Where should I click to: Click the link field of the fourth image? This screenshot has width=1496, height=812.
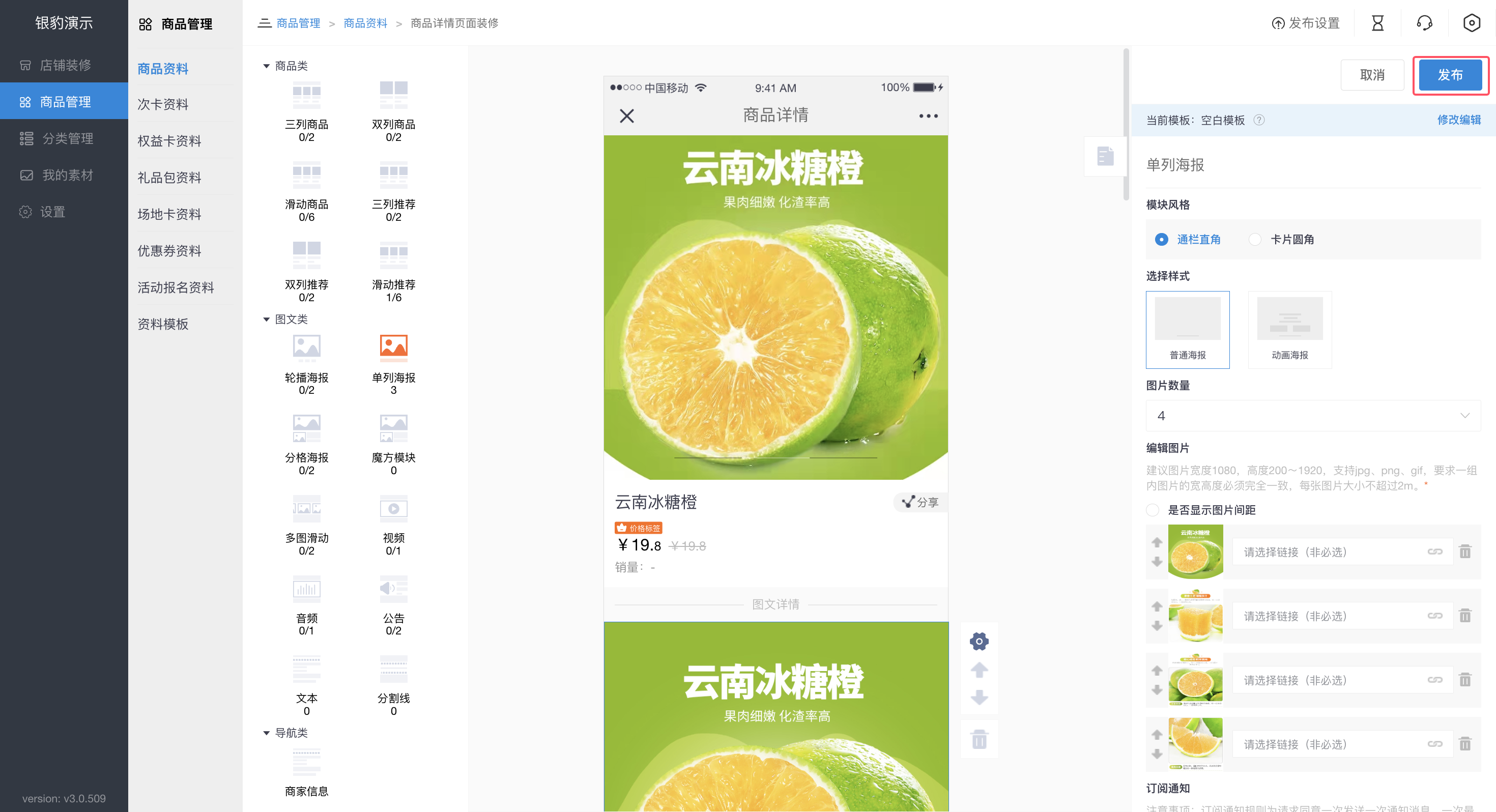click(x=1343, y=743)
